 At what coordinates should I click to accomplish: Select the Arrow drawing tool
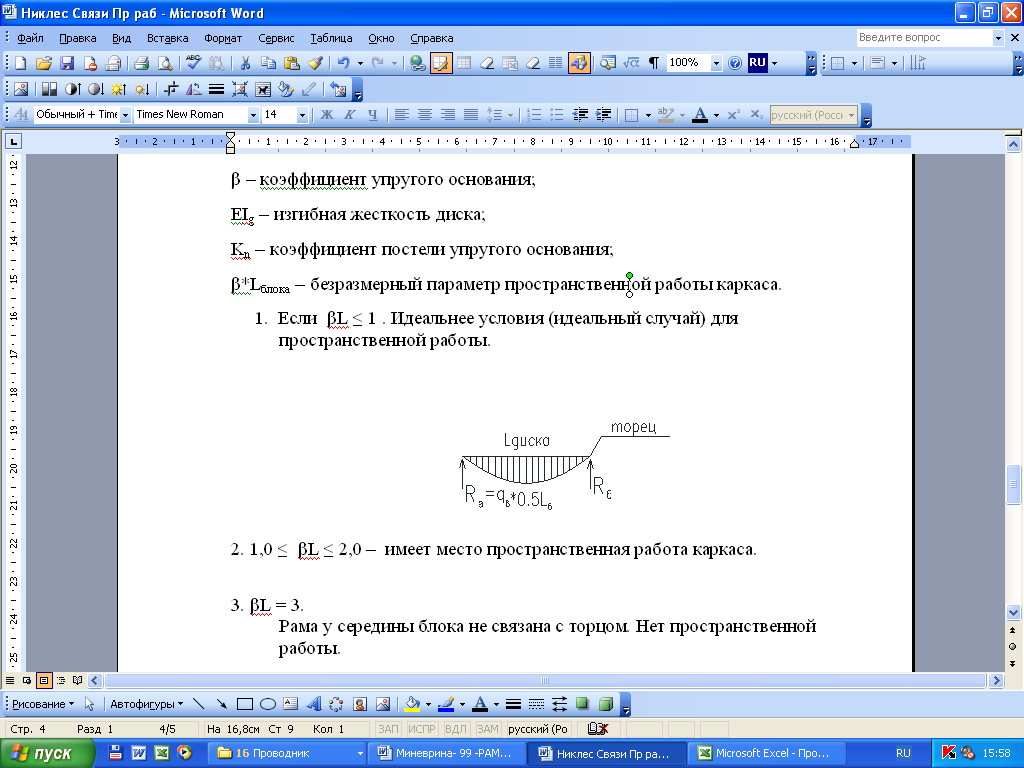[222, 704]
